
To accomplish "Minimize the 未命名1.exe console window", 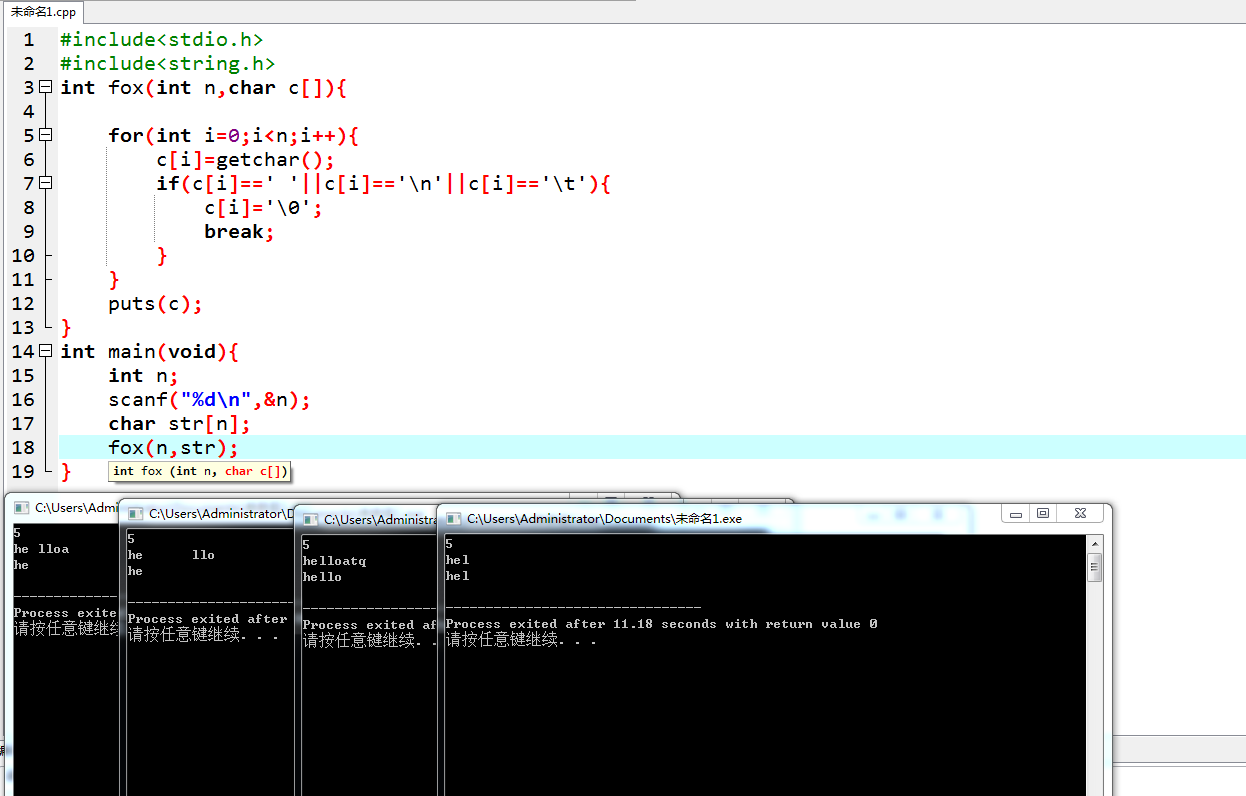I will (x=1017, y=514).
